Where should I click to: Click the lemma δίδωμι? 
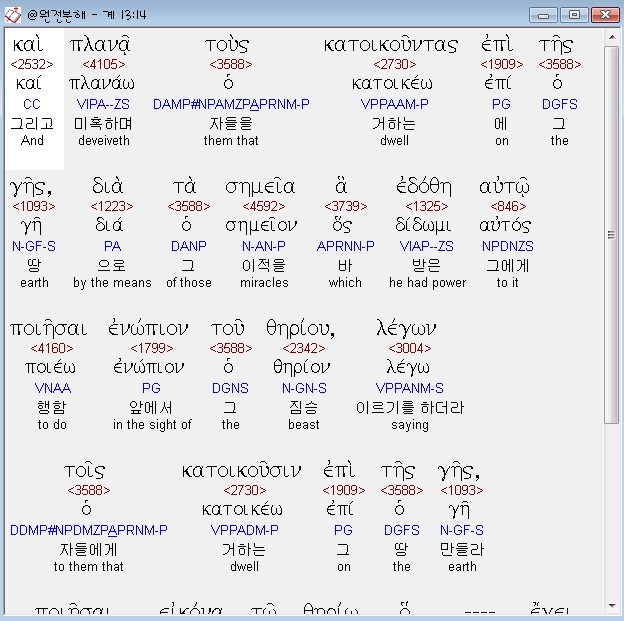pos(423,226)
